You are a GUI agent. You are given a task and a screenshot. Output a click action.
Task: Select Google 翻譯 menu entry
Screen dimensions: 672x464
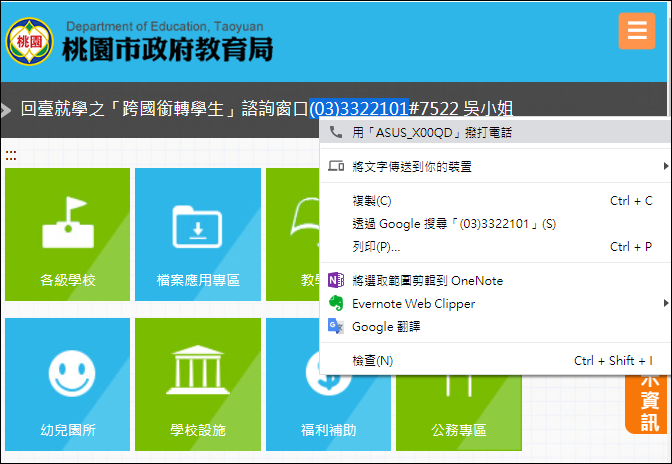click(495, 326)
